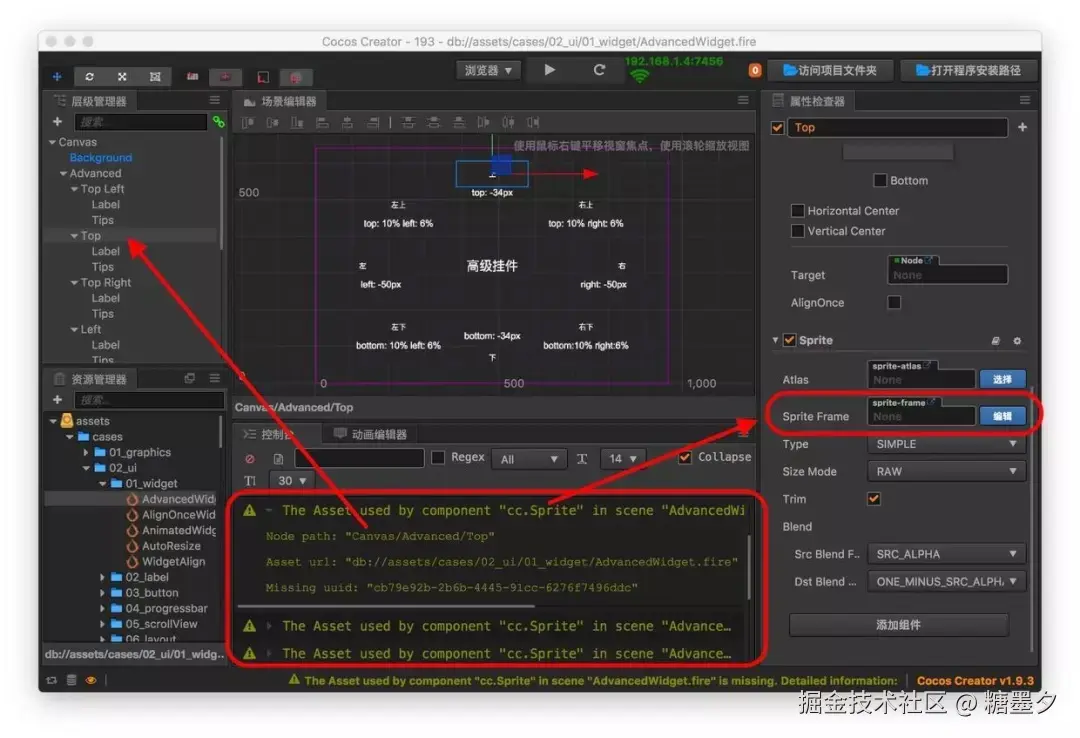The width and height of the screenshot is (1080, 738).
Task: Click the eye icon in the bottom status bar
Action: [91, 680]
